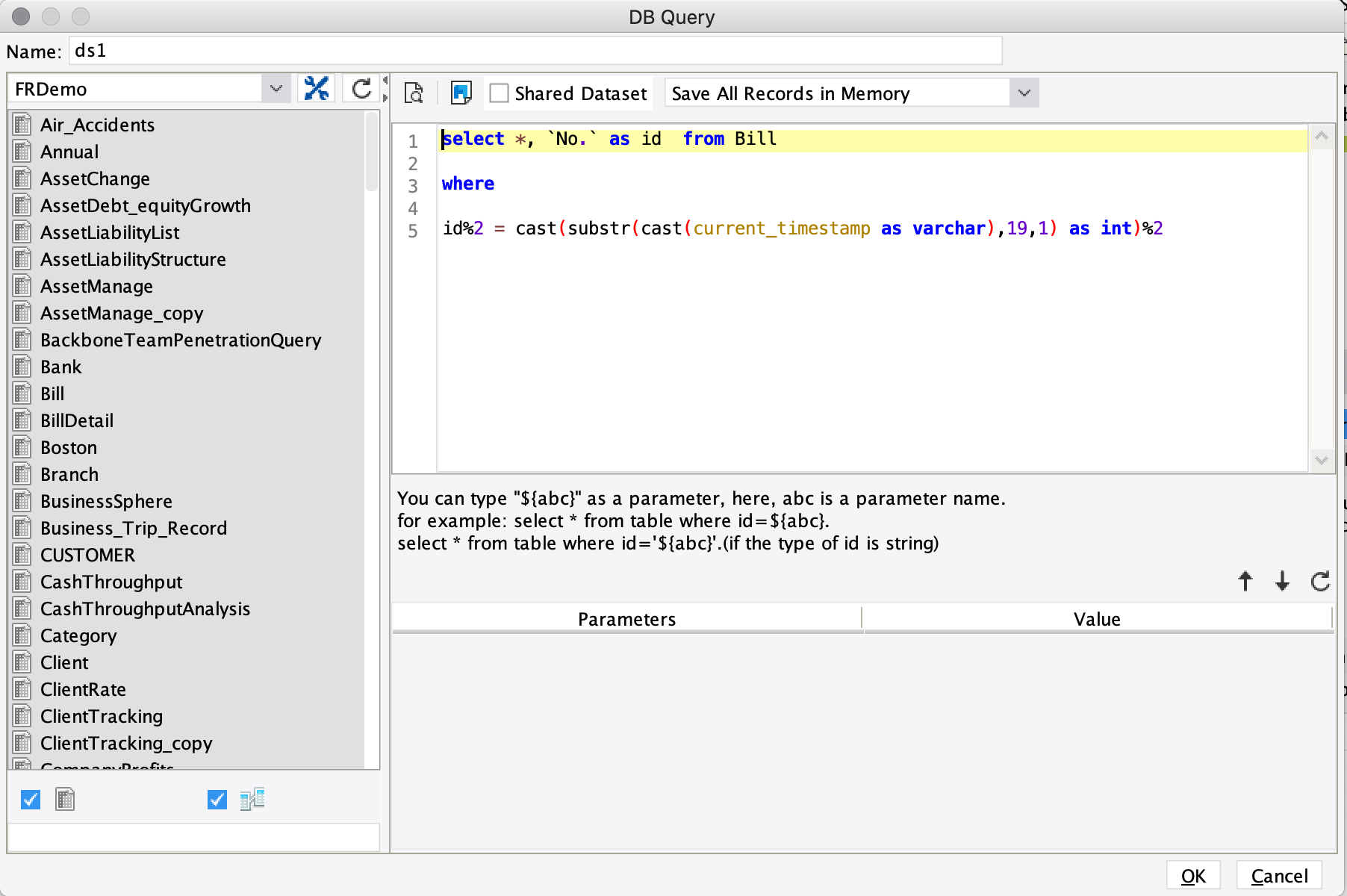Click the views filter icon next to second checkbox
Screen dimensions: 1347x896
(x=252, y=799)
